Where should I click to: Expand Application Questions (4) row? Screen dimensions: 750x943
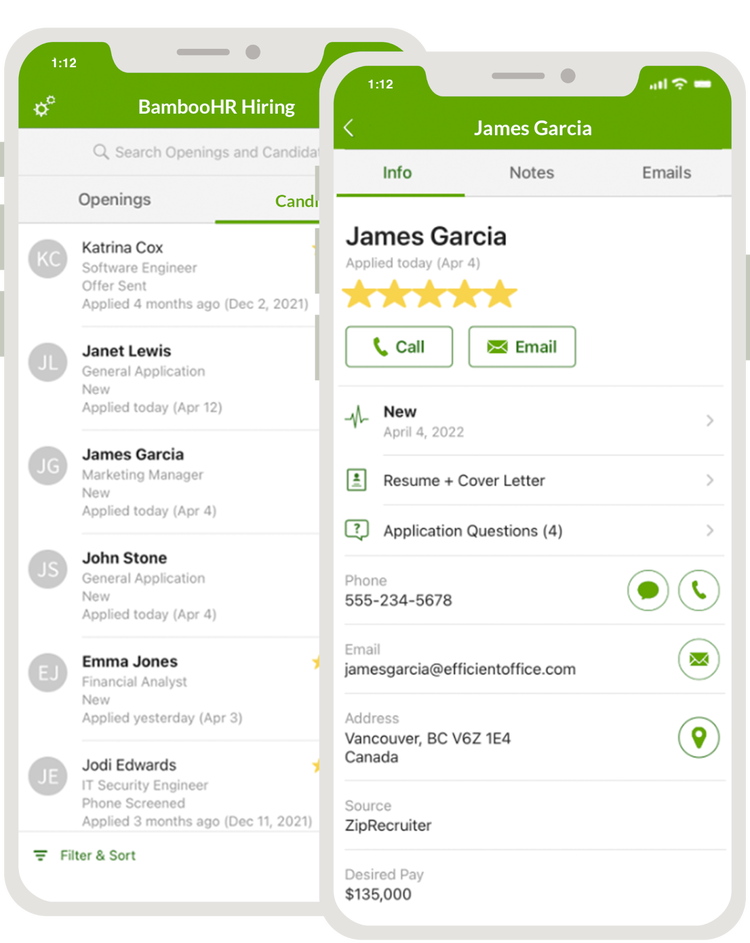pos(533,530)
